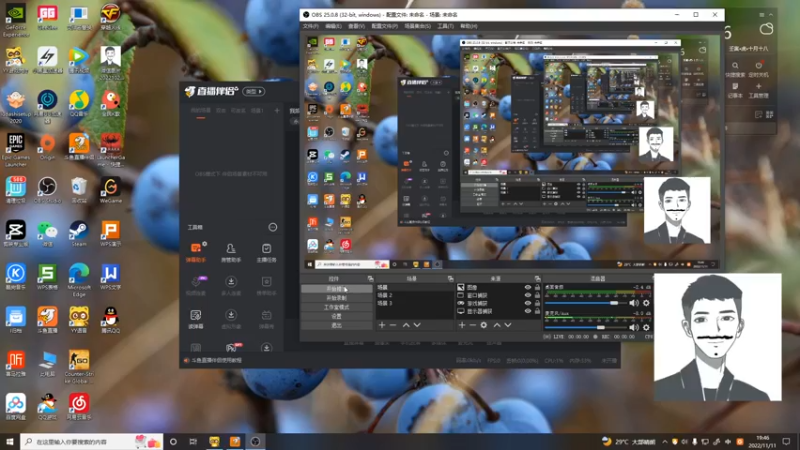Open the pill dropdown beside the companion logo

254,91
